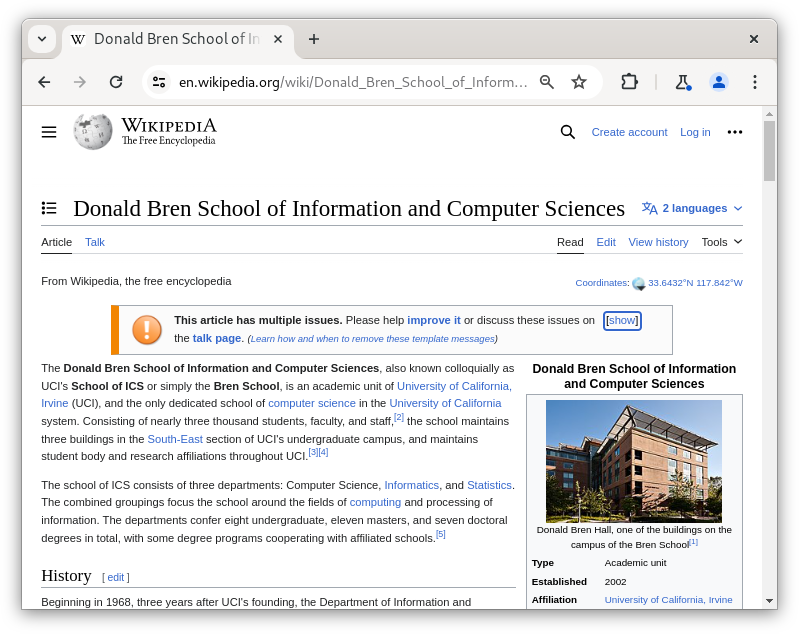Open the computer science article link
Image resolution: width=799 pixels, height=634 pixels.
[x=312, y=403]
